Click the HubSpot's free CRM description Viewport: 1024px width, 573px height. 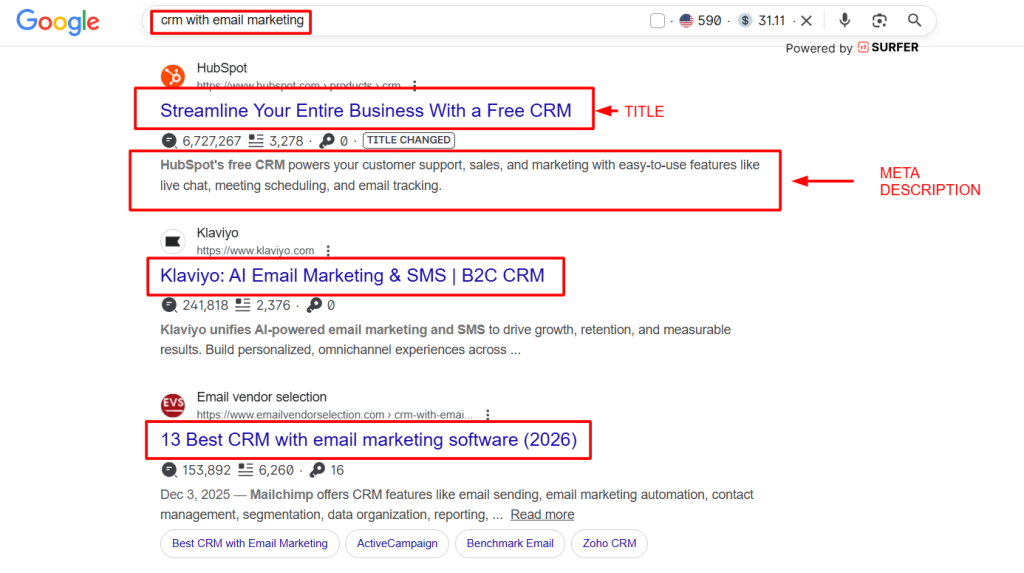click(x=460, y=175)
